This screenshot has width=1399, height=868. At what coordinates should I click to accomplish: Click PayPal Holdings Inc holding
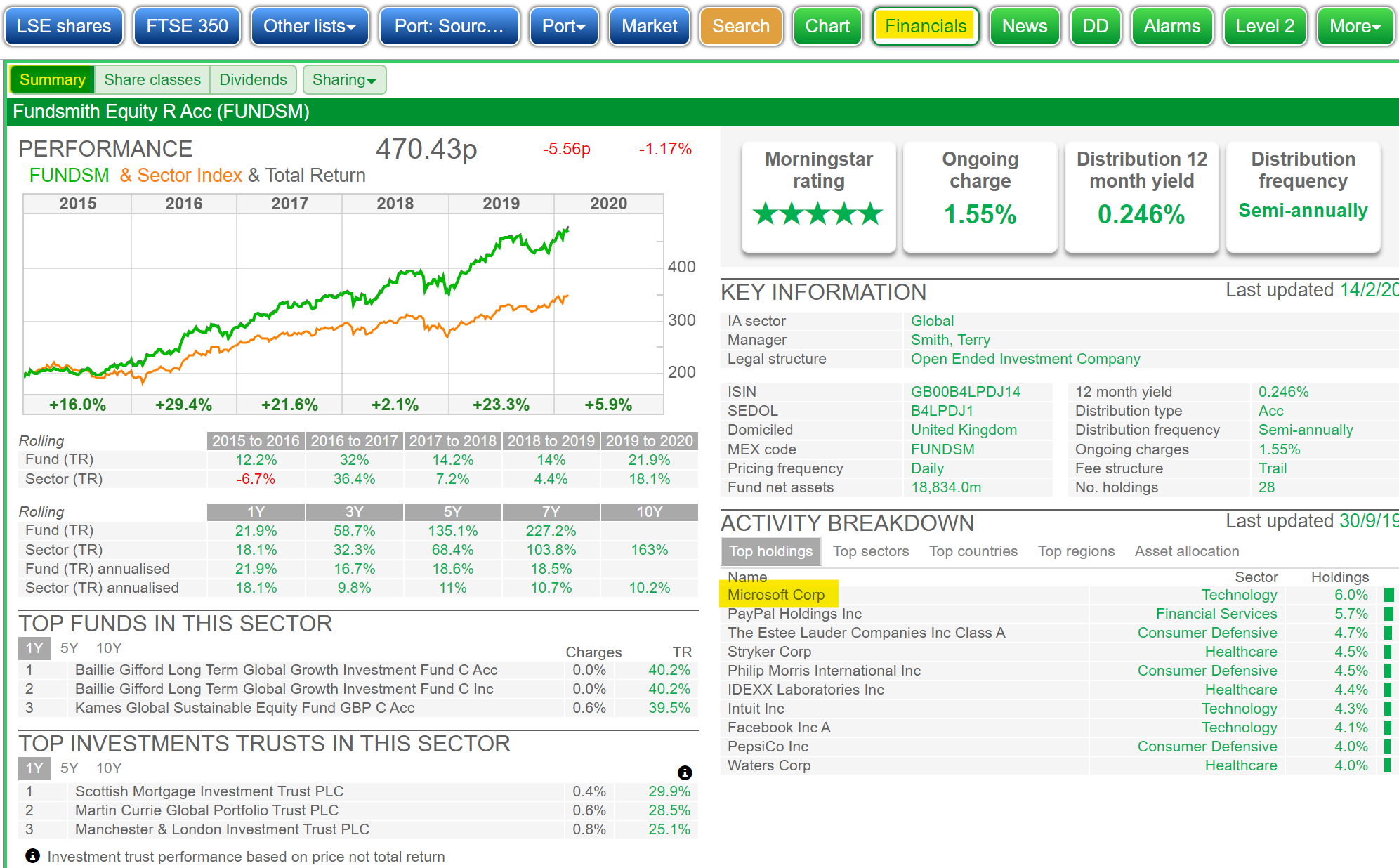coord(794,614)
